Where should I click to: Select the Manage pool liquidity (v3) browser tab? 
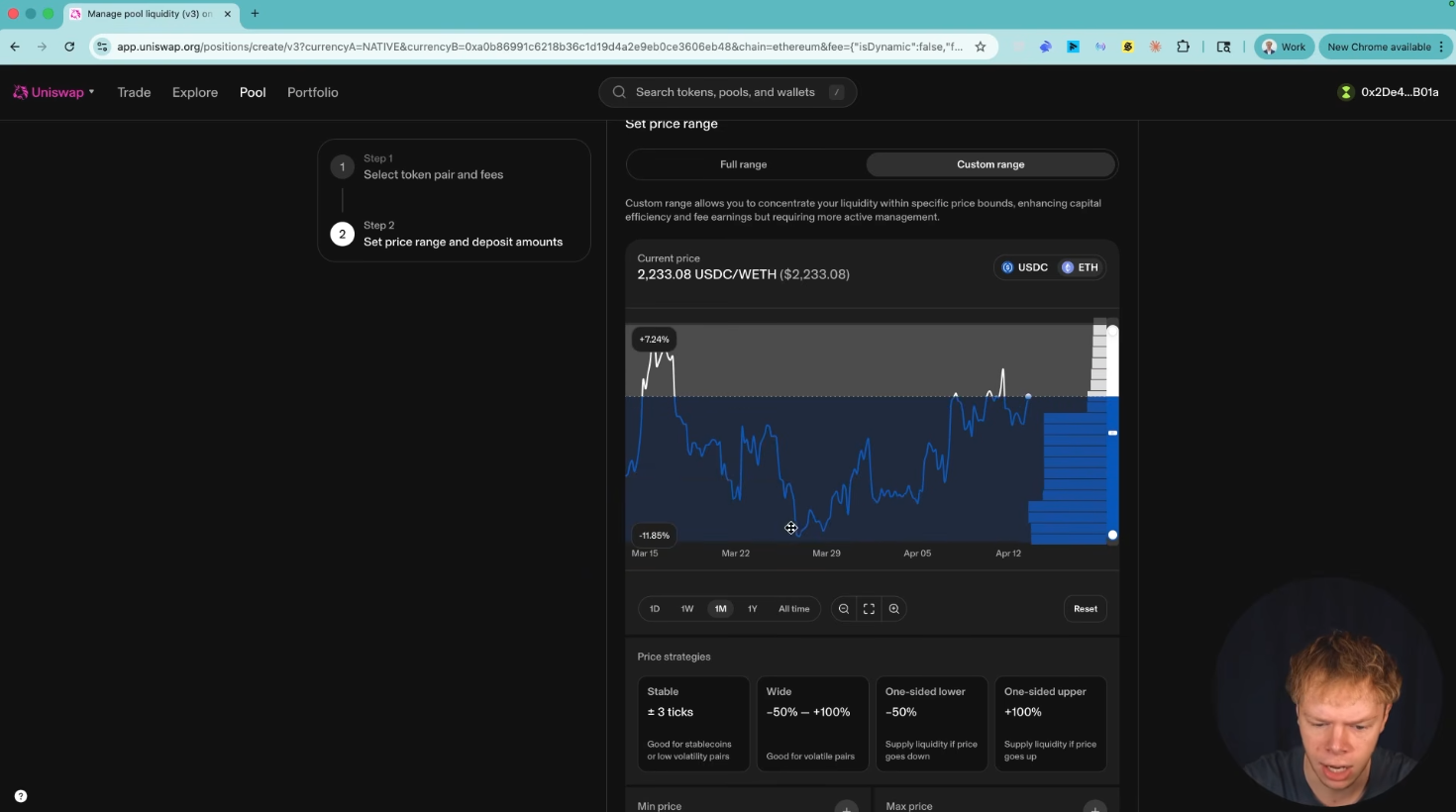pyautogui.click(x=151, y=14)
